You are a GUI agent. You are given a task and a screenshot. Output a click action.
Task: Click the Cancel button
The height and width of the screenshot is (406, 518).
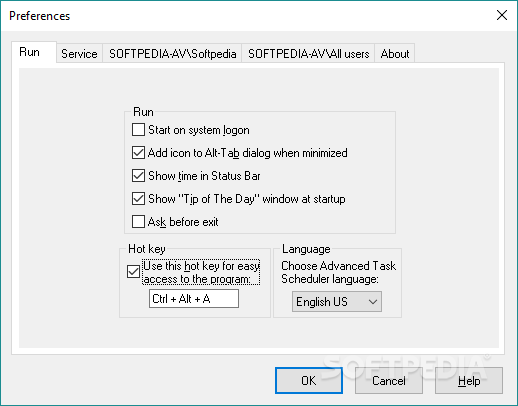pyautogui.click(x=389, y=381)
